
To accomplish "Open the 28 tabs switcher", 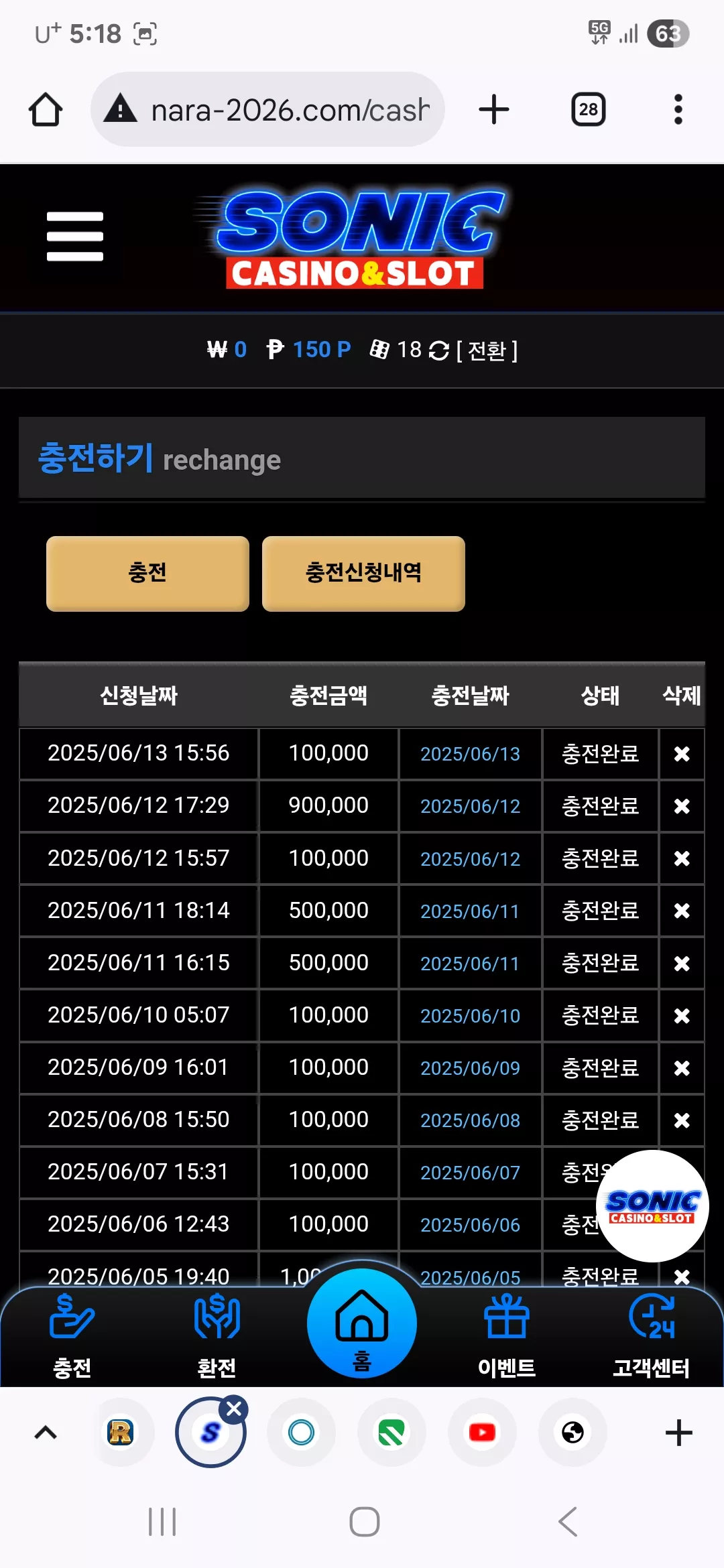I will [589, 109].
